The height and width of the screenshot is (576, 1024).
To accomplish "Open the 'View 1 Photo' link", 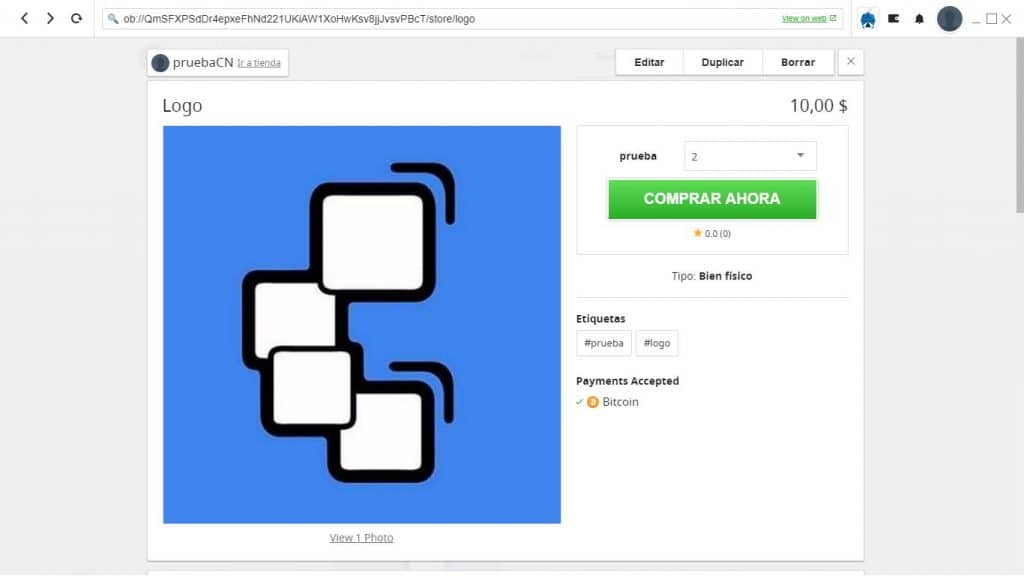I will [x=361, y=537].
